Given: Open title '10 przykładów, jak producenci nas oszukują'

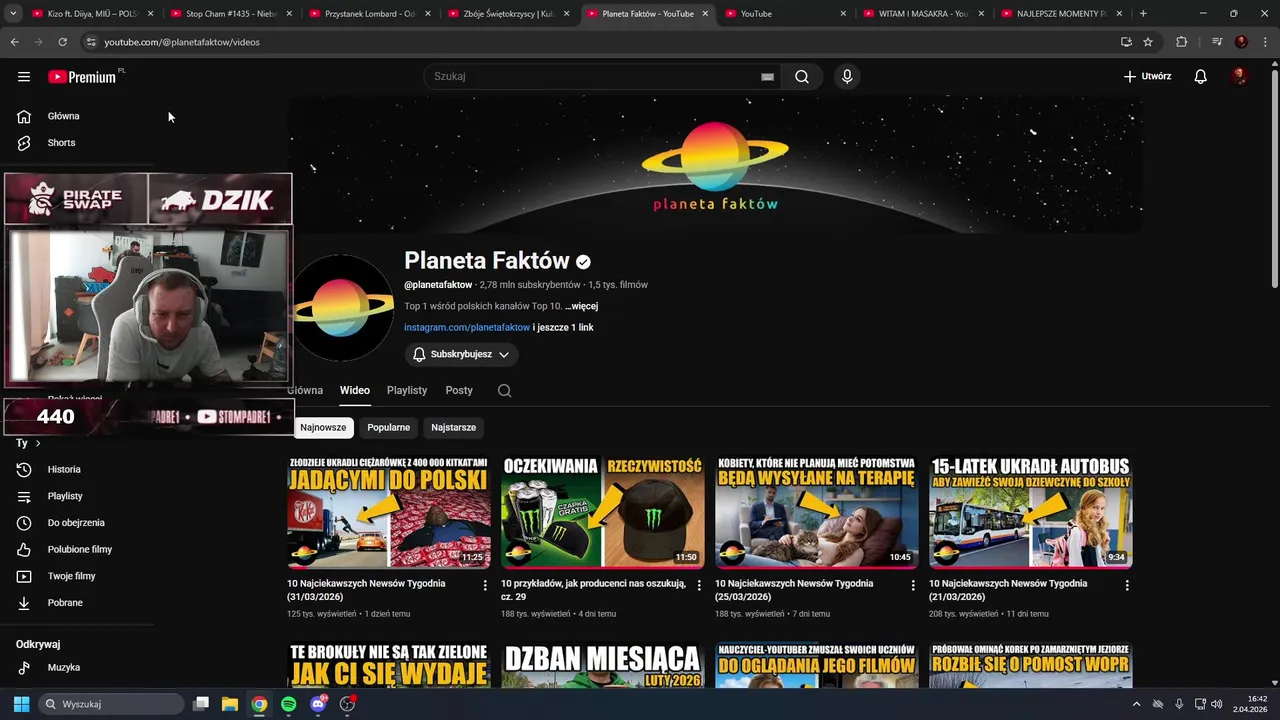Looking at the screenshot, I should click(593, 590).
